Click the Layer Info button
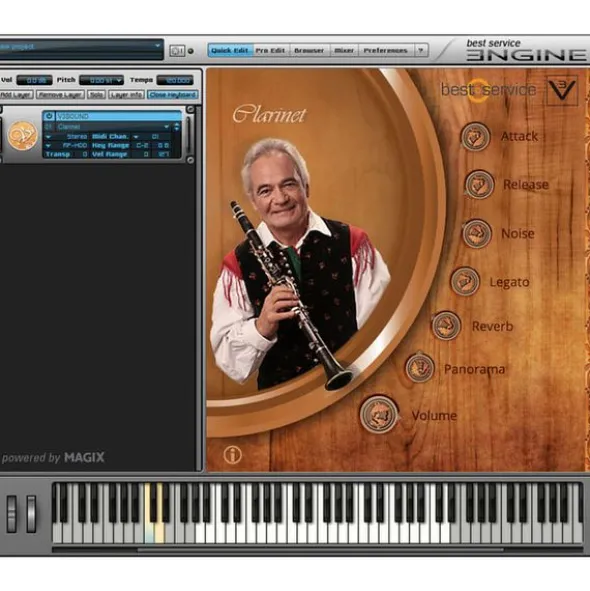 126,95
